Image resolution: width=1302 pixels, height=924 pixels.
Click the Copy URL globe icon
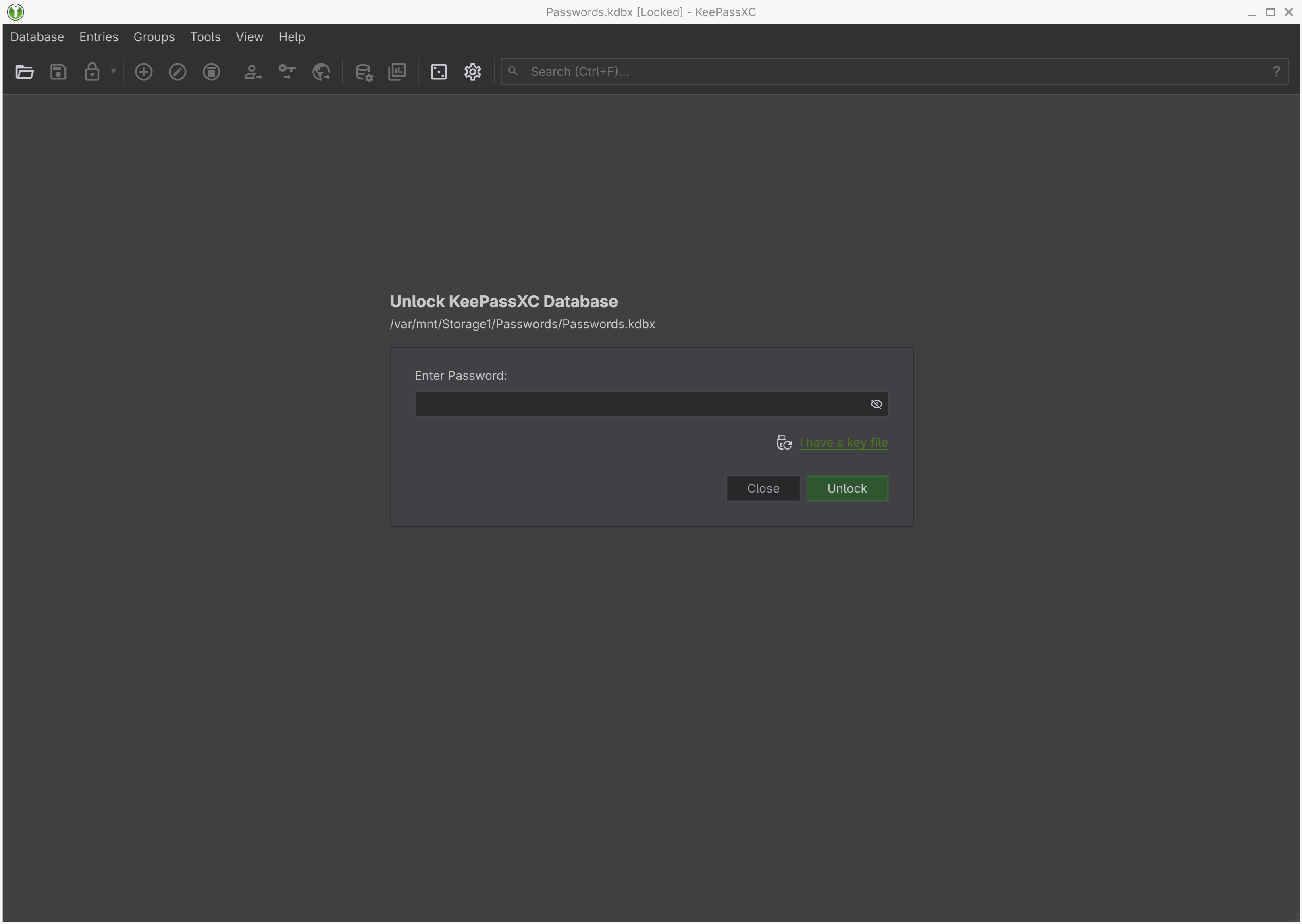tap(321, 72)
